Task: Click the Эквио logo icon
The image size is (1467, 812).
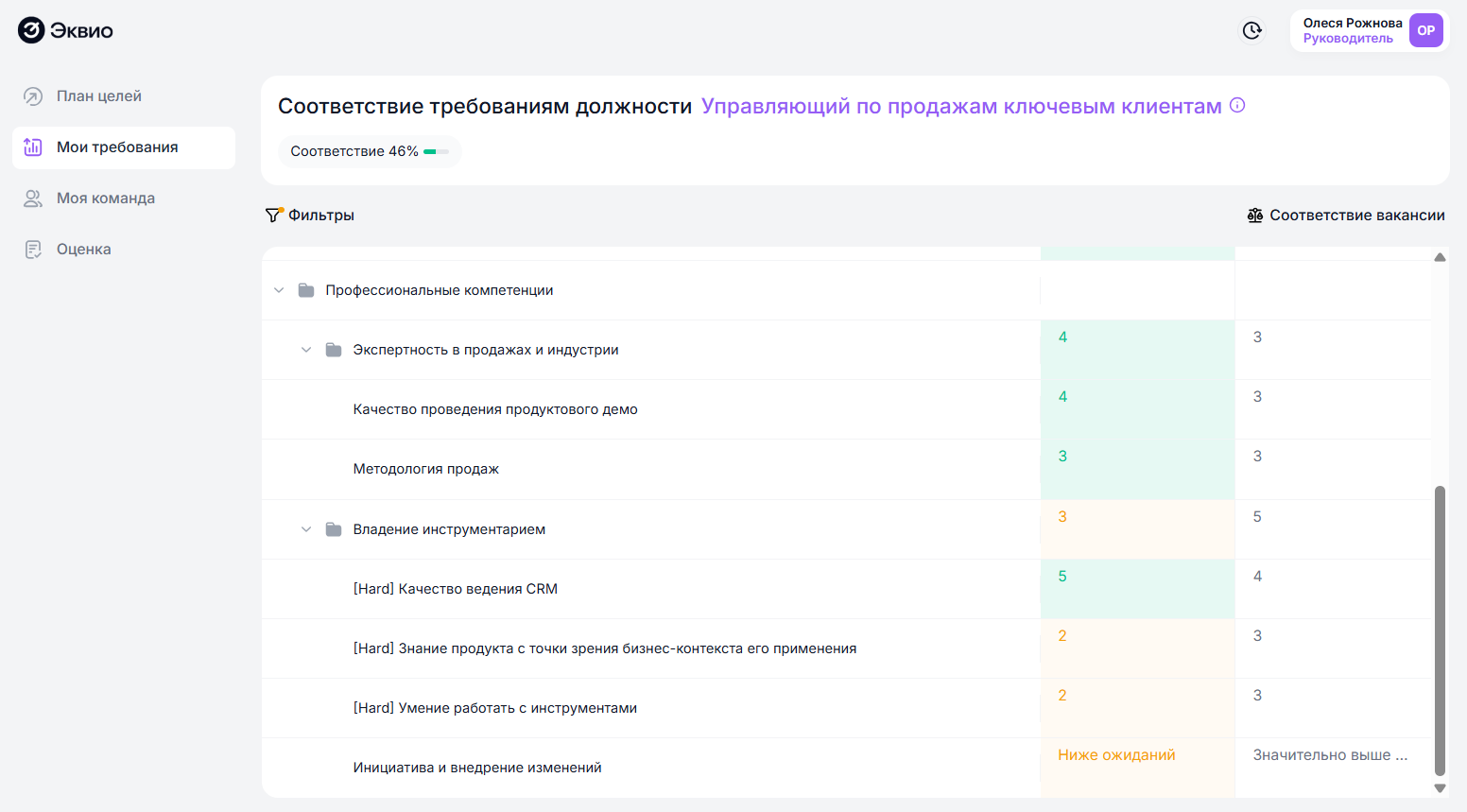Action: tap(31, 30)
